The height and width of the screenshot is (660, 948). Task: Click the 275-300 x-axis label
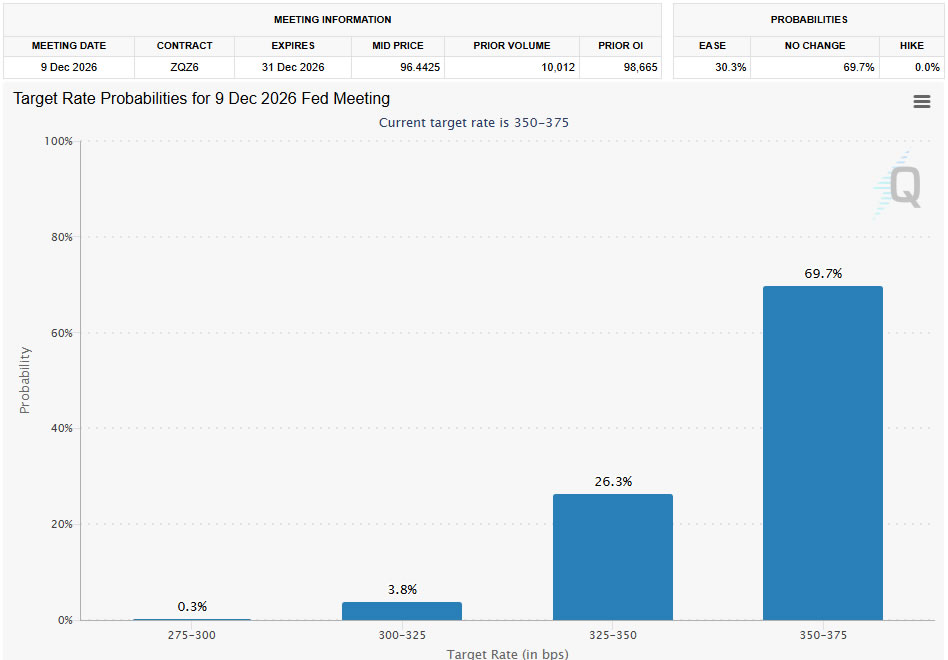point(192,635)
